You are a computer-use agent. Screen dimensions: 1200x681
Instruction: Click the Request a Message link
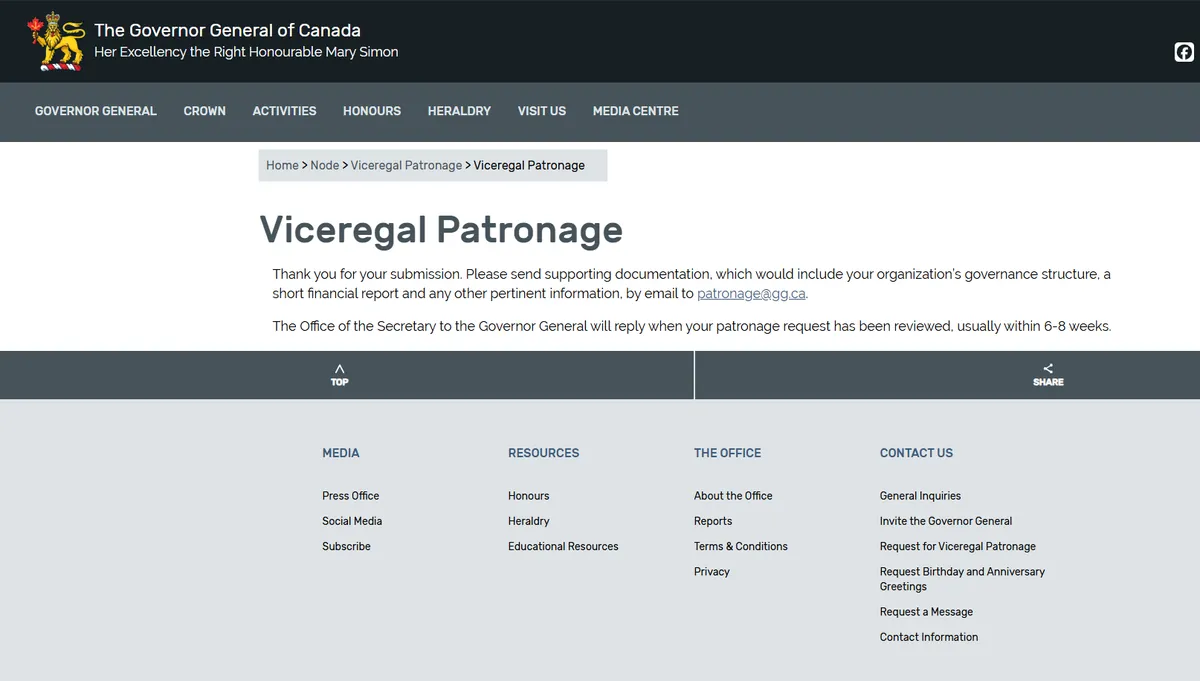coord(926,612)
